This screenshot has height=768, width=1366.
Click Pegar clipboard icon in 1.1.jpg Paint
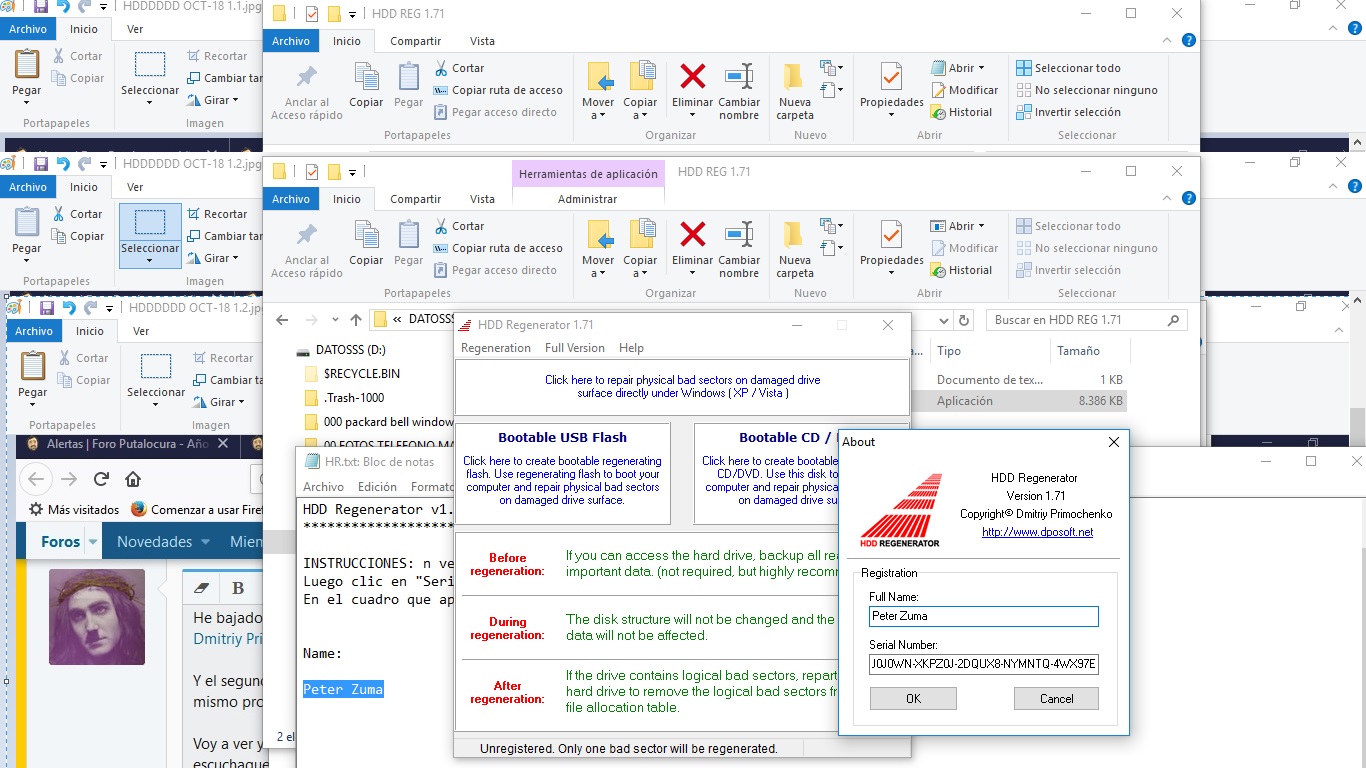(x=27, y=63)
